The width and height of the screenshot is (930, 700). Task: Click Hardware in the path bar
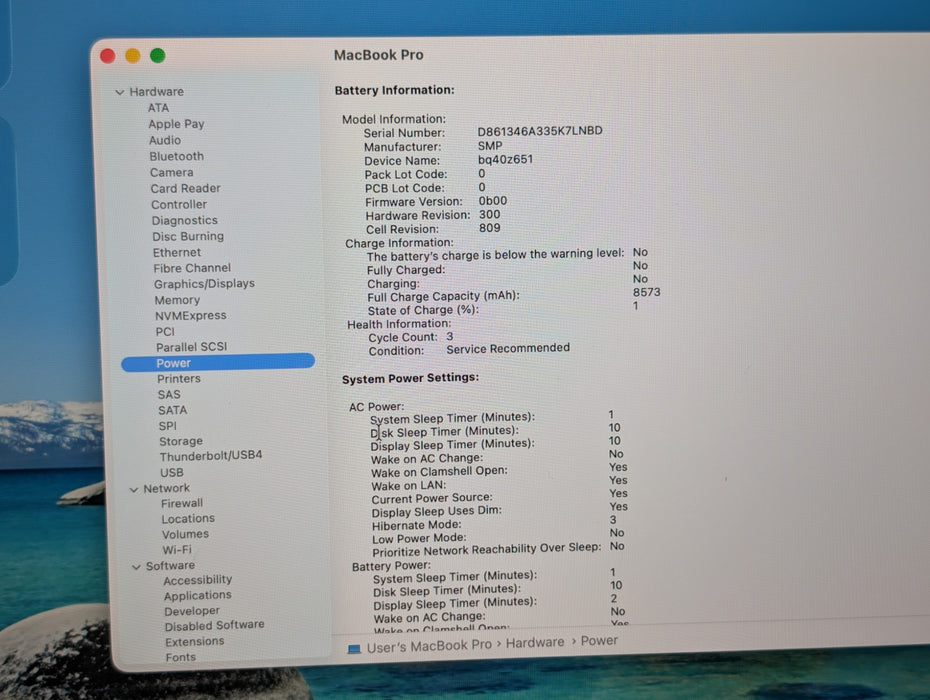[x=535, y=642]
